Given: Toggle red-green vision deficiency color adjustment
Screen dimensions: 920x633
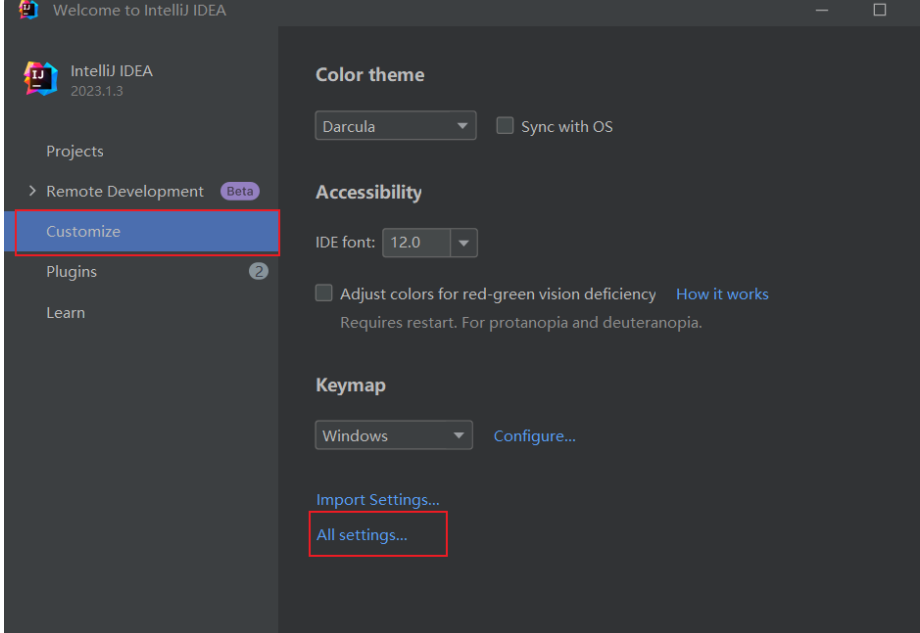Looking at the screenshot, I should tap(323, 293).
